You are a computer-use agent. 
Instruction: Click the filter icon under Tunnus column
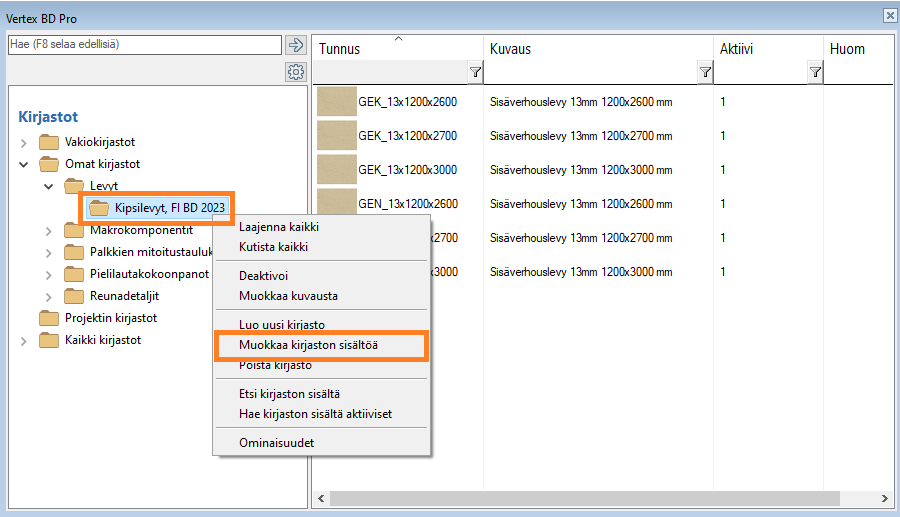(x=475, y=72)
